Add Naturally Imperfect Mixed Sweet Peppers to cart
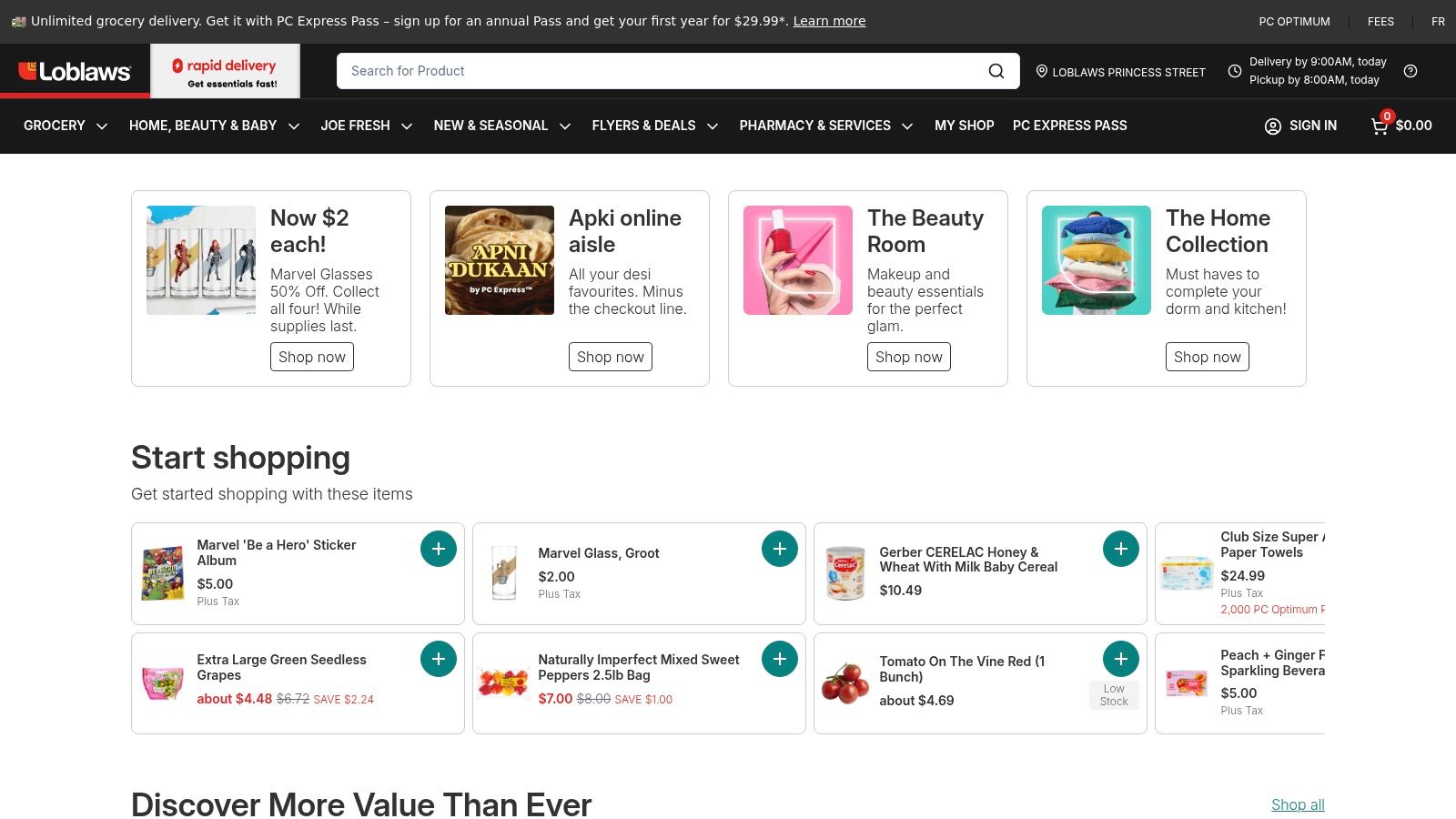The image size is (1456, 819). pyautogui.click(x=779, y=659)
